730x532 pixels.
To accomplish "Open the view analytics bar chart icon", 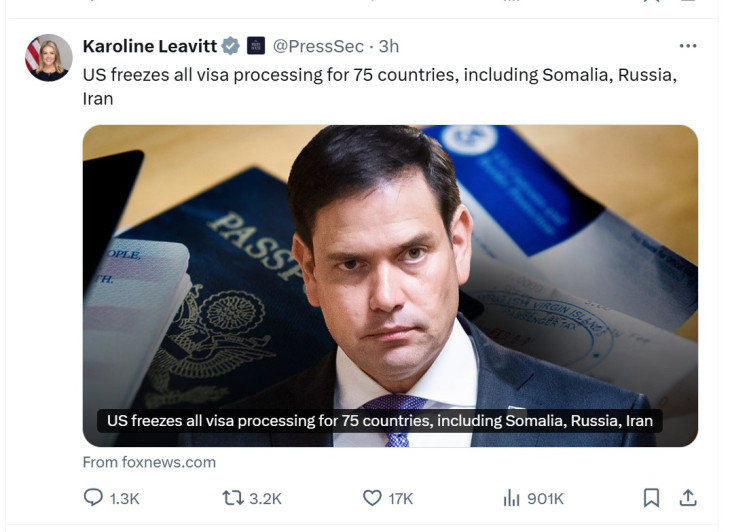I will coord(511,497).
